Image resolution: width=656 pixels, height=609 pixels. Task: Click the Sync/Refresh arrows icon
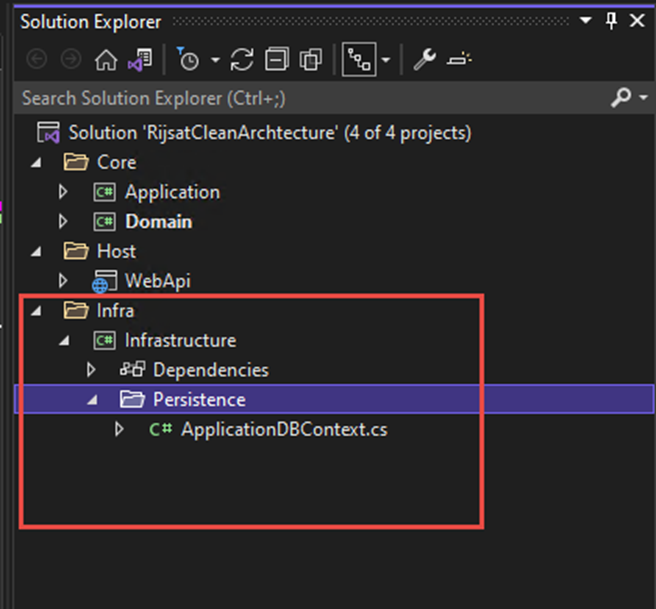(242, 61)
